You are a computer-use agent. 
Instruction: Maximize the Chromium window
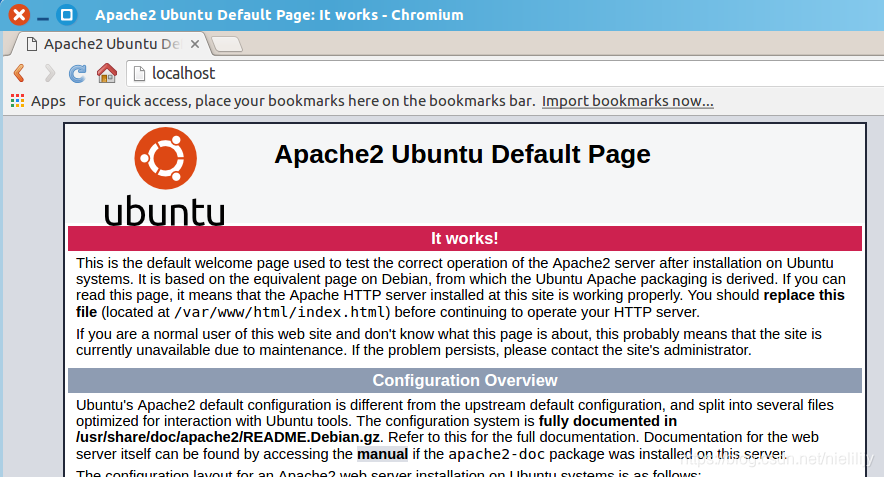[x=67, y=15]
